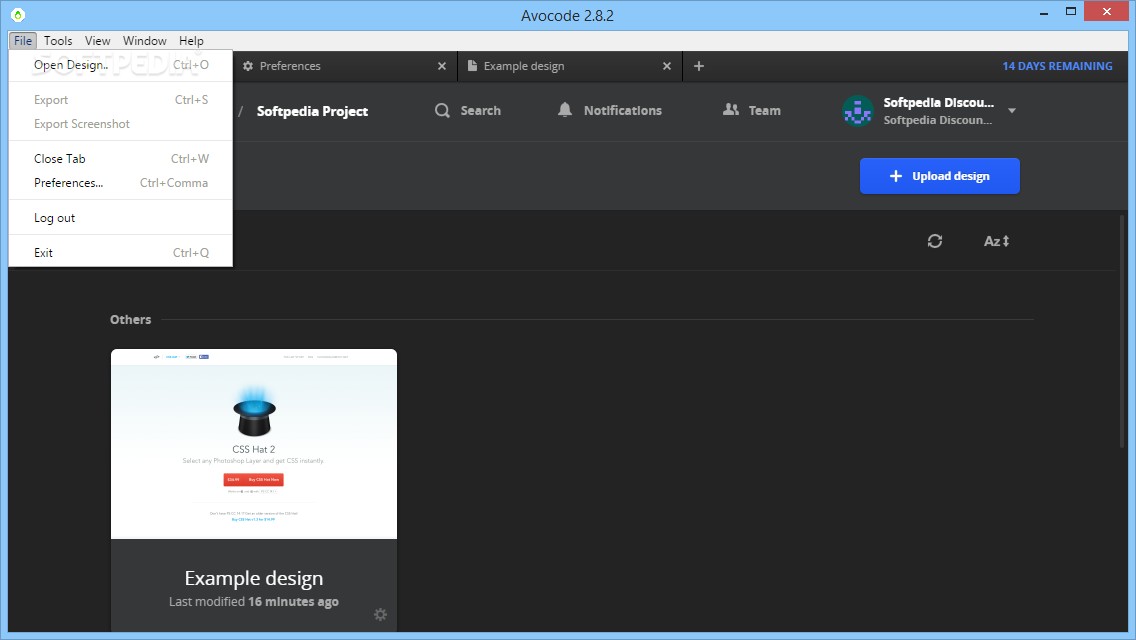
Task: Click the Softpedia account avatar
Action: click(858, 111)
